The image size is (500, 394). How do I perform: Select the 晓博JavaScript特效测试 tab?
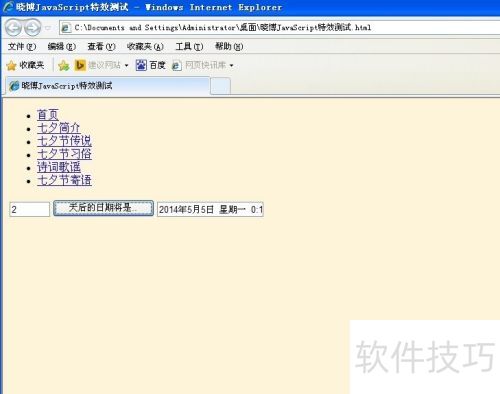107,86
